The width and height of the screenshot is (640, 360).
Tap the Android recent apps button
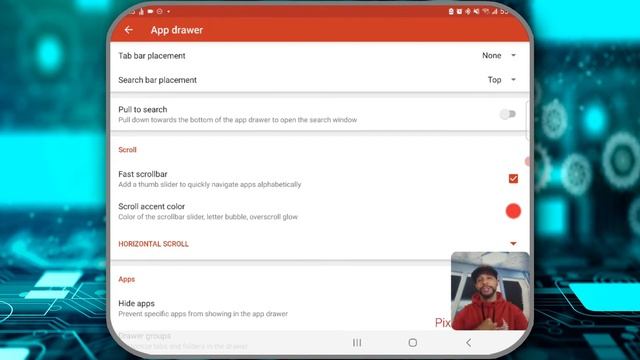pyautogui.click(x=357, y=343)
